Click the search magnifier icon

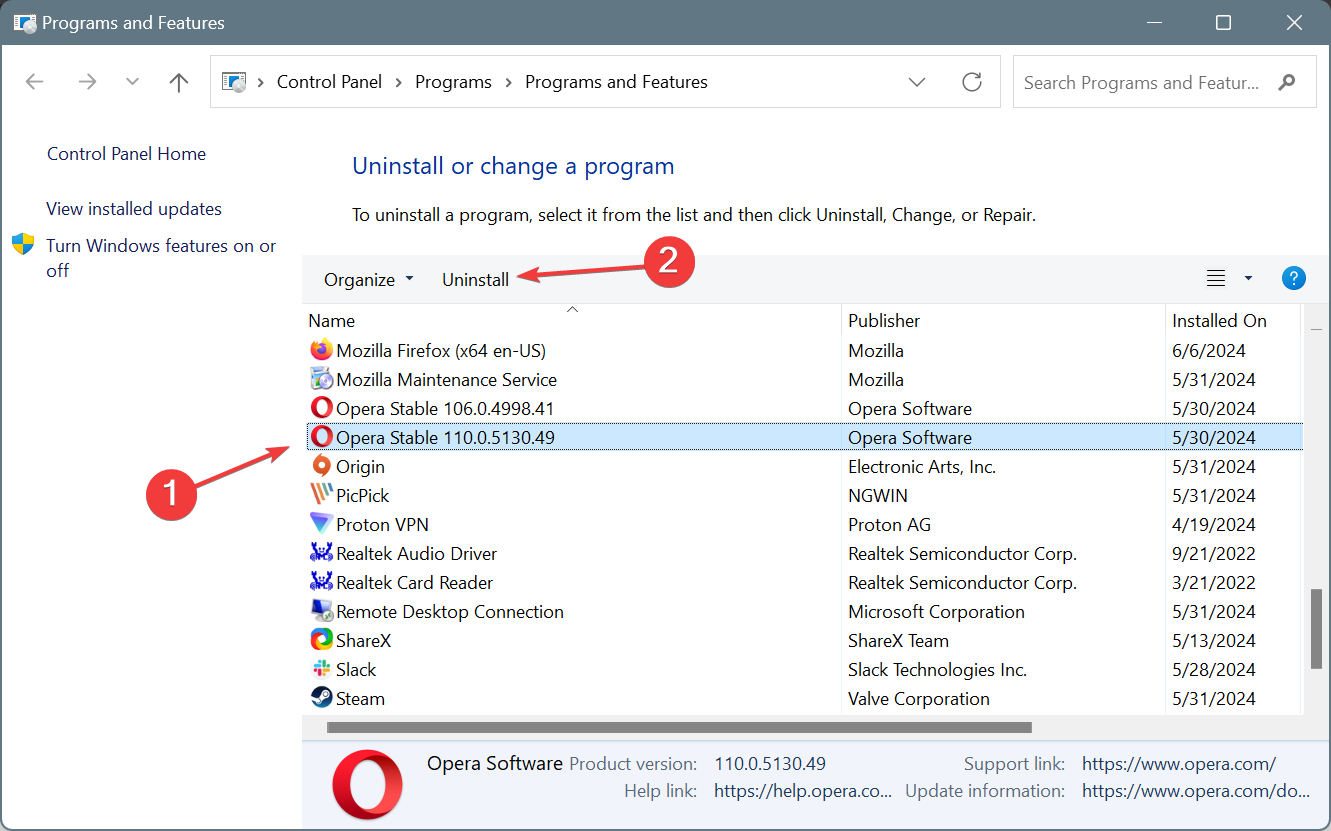pos(1287,82)
